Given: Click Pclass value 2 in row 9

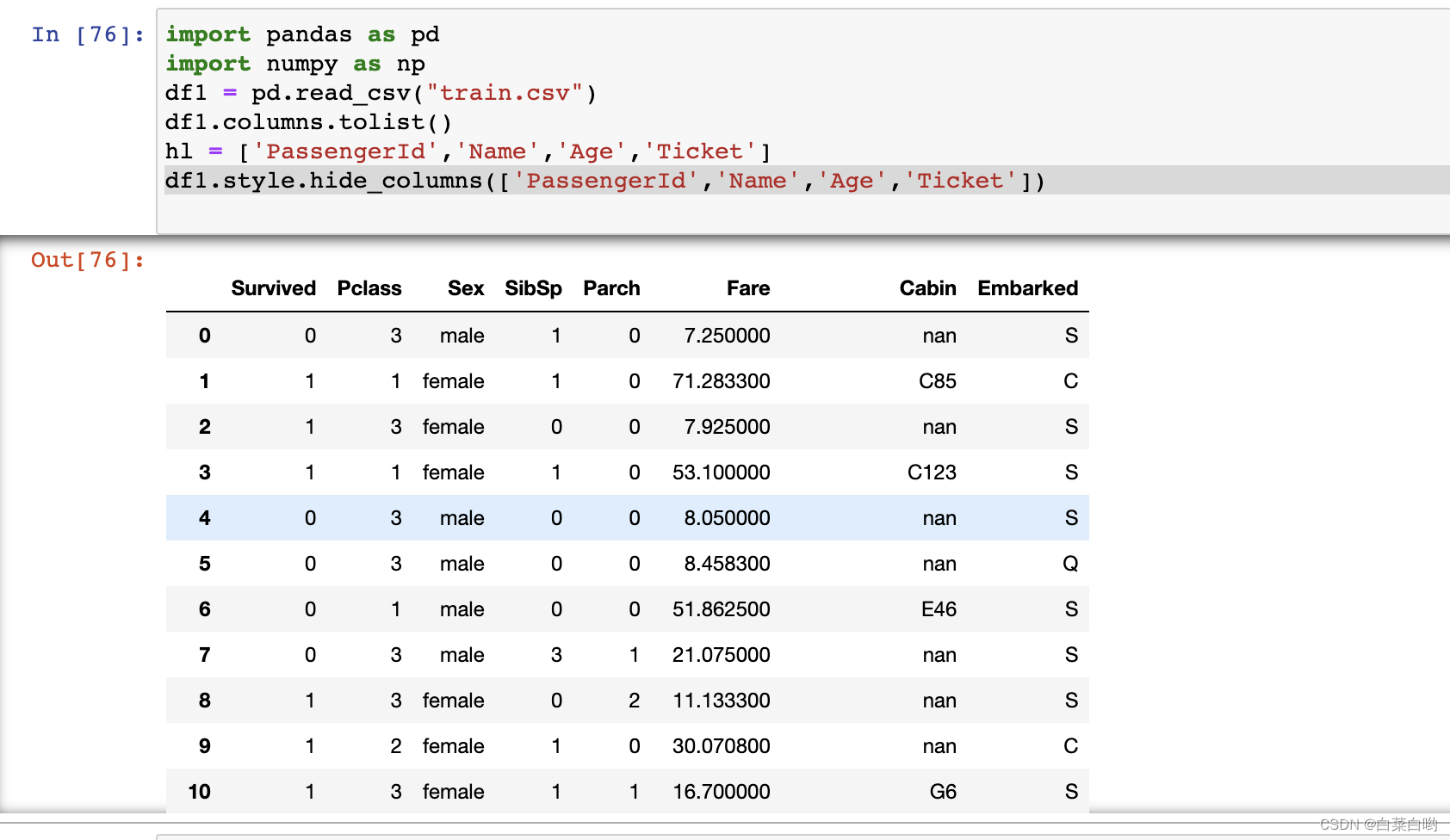Looking at the screenshot, I should pyautogui.click(x=395, y=746).
